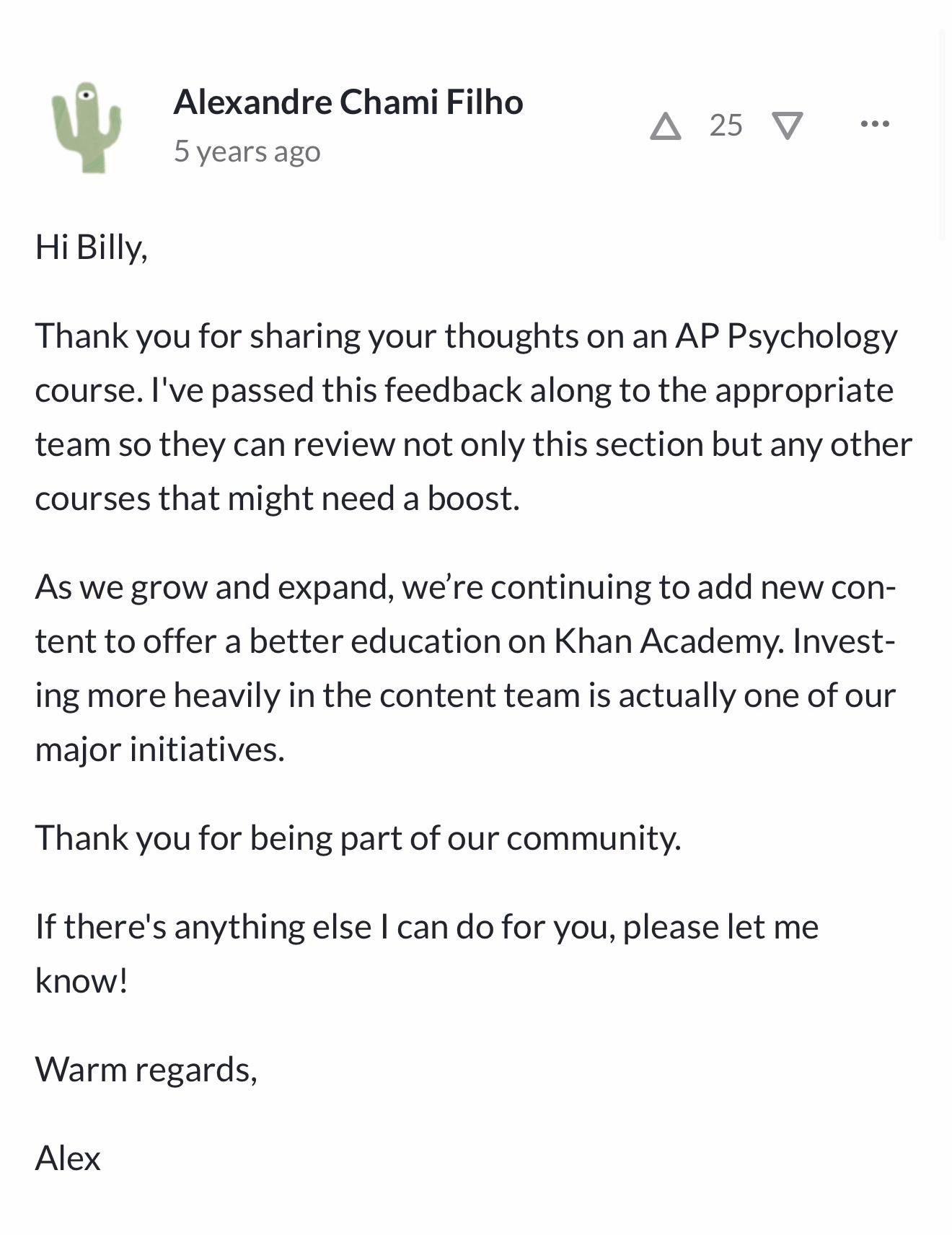Click the "Alex" signature at the bottom

point(68,1159)
